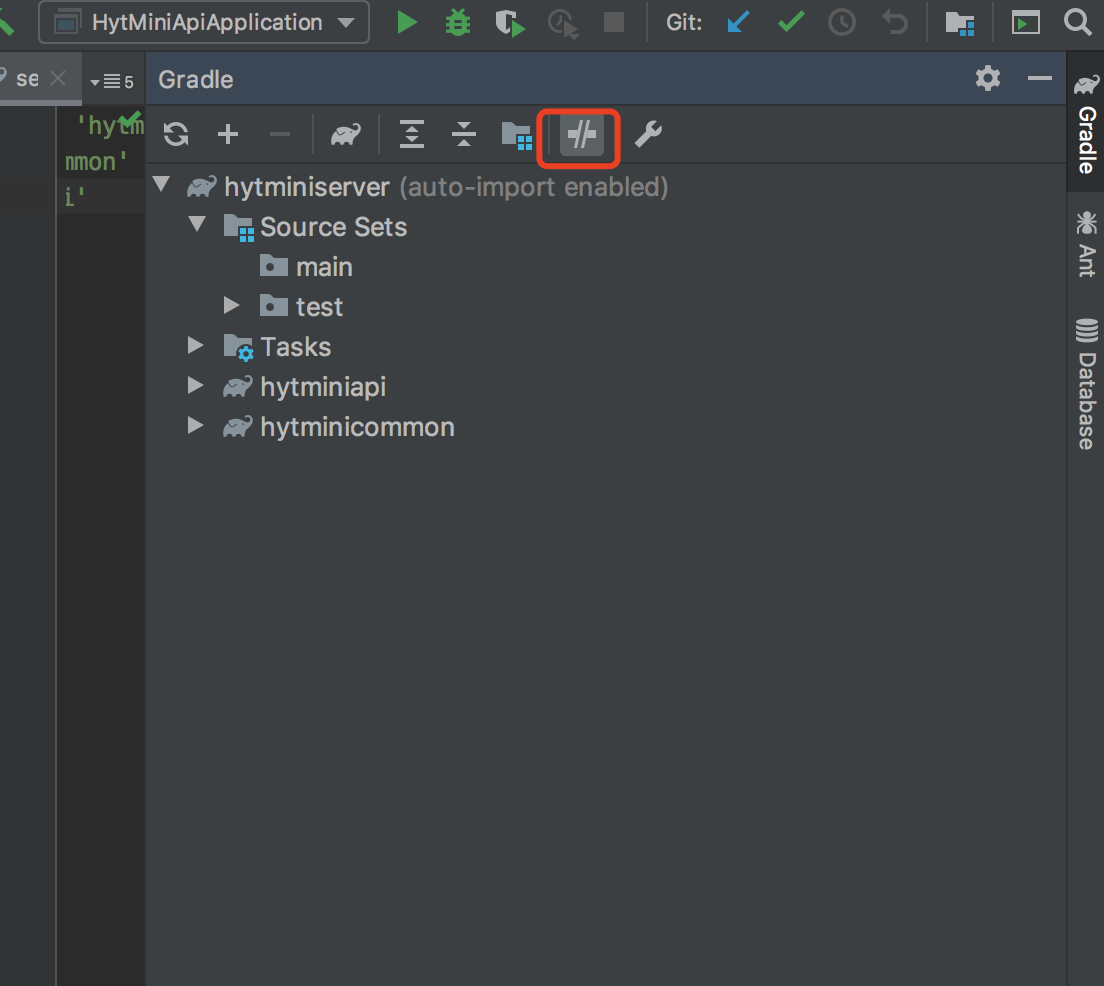Open the hidden editor tabs list dropdown

[112, 82]
